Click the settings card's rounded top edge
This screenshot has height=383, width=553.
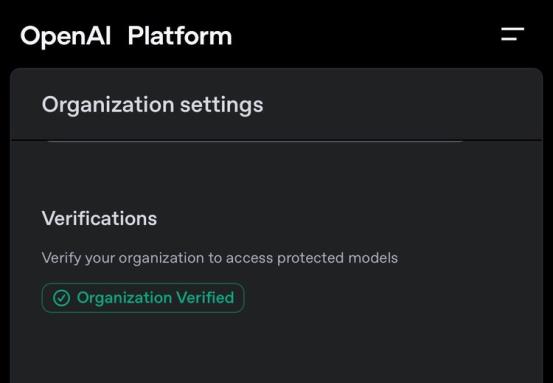276,70
